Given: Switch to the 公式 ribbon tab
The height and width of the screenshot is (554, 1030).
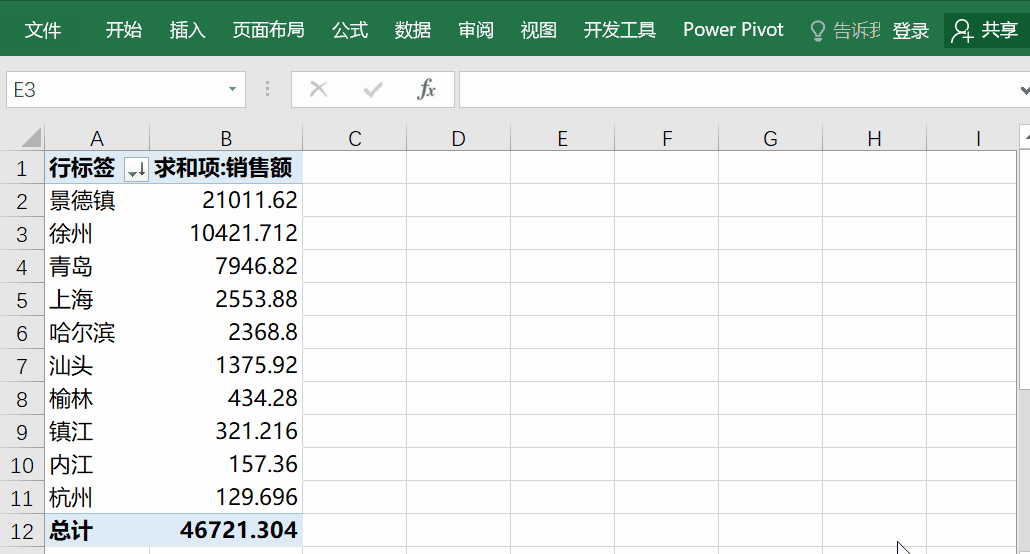Looking at the screenshot, I should [x=349, y=30].
